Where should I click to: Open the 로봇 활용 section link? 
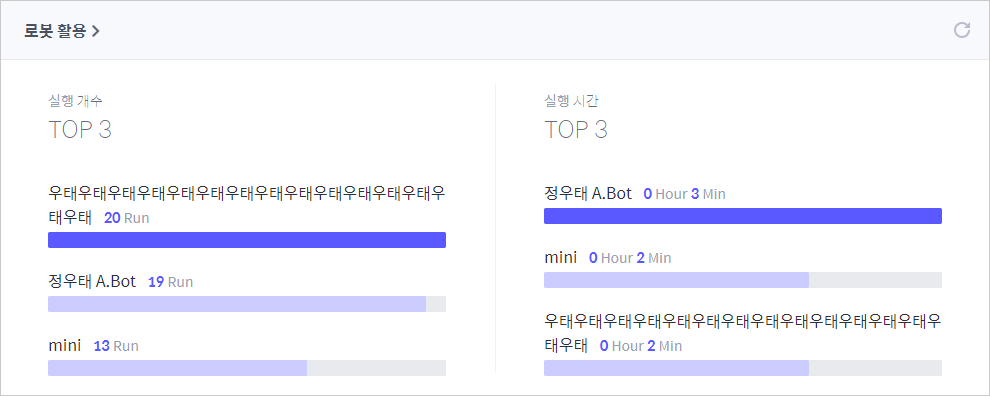(x=62, y=31)
